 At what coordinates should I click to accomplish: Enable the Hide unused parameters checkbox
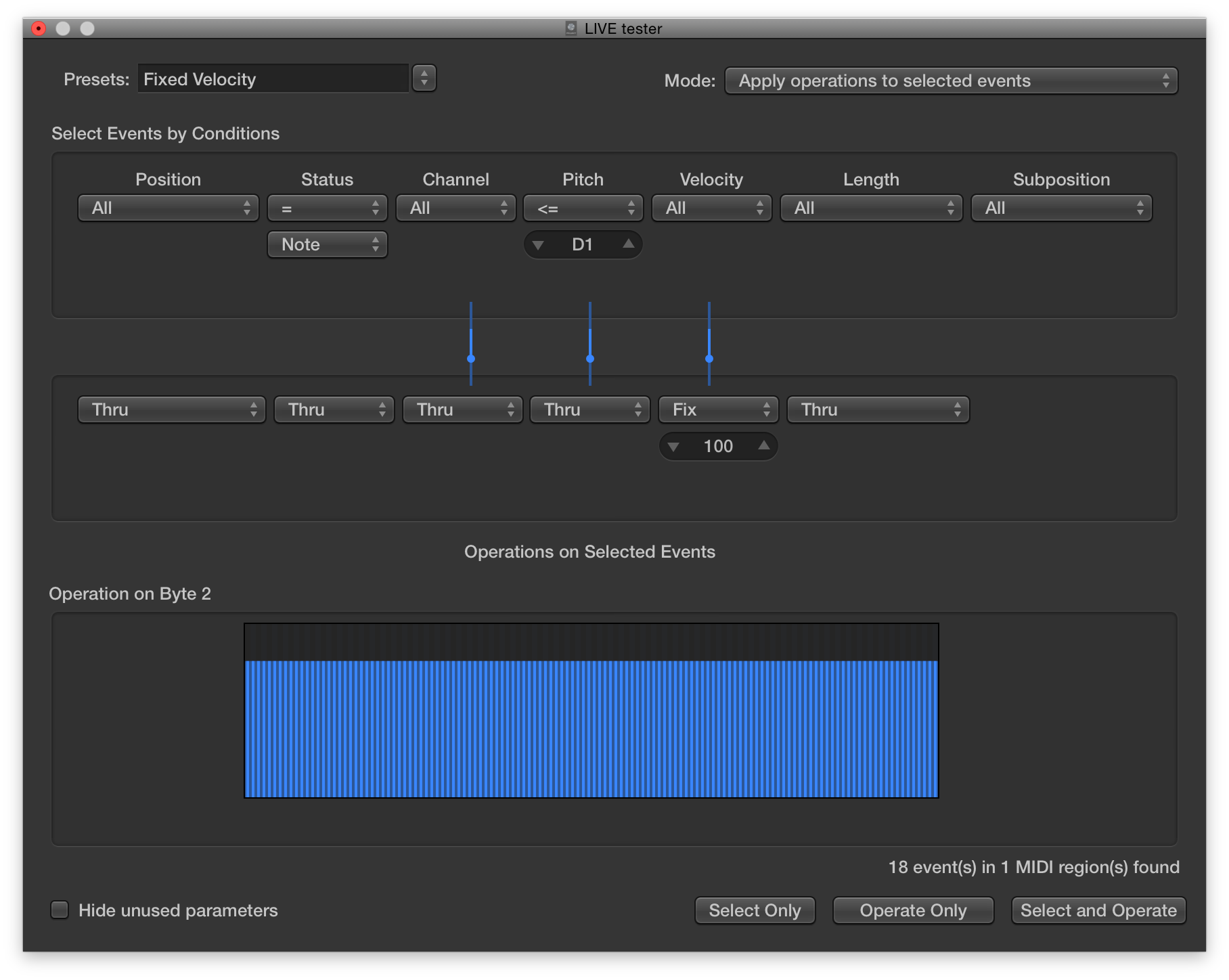click(59, 910)
